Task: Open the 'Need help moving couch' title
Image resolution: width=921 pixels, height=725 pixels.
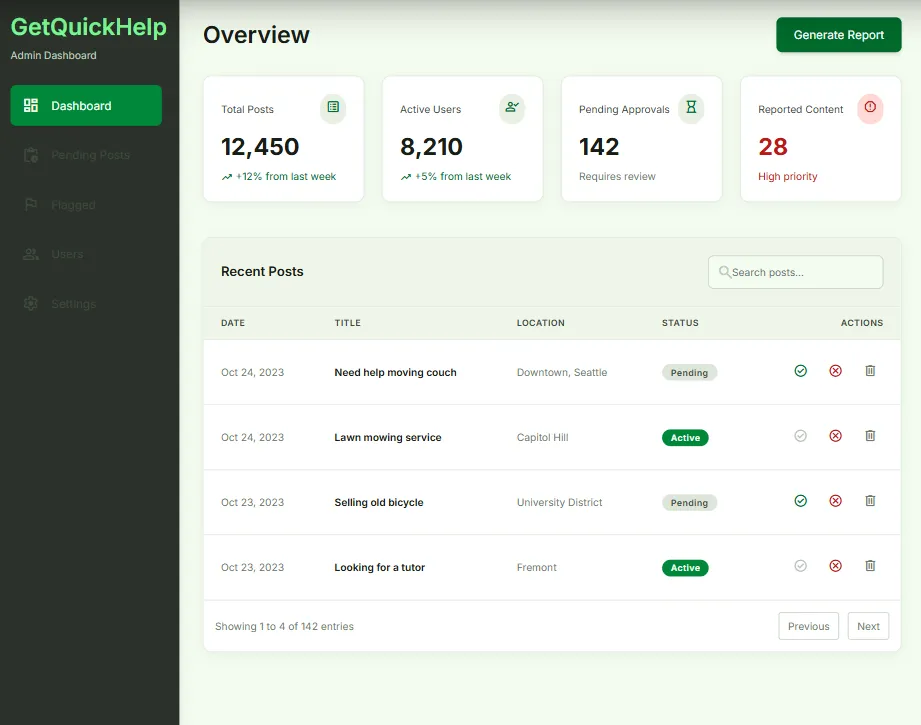Action: tap(395, 372)
